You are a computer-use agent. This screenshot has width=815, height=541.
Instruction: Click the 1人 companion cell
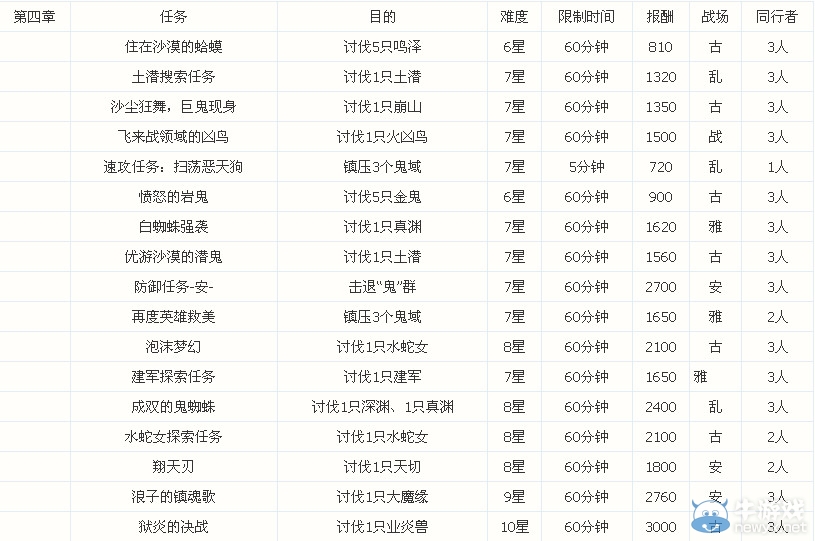[778, 167]
